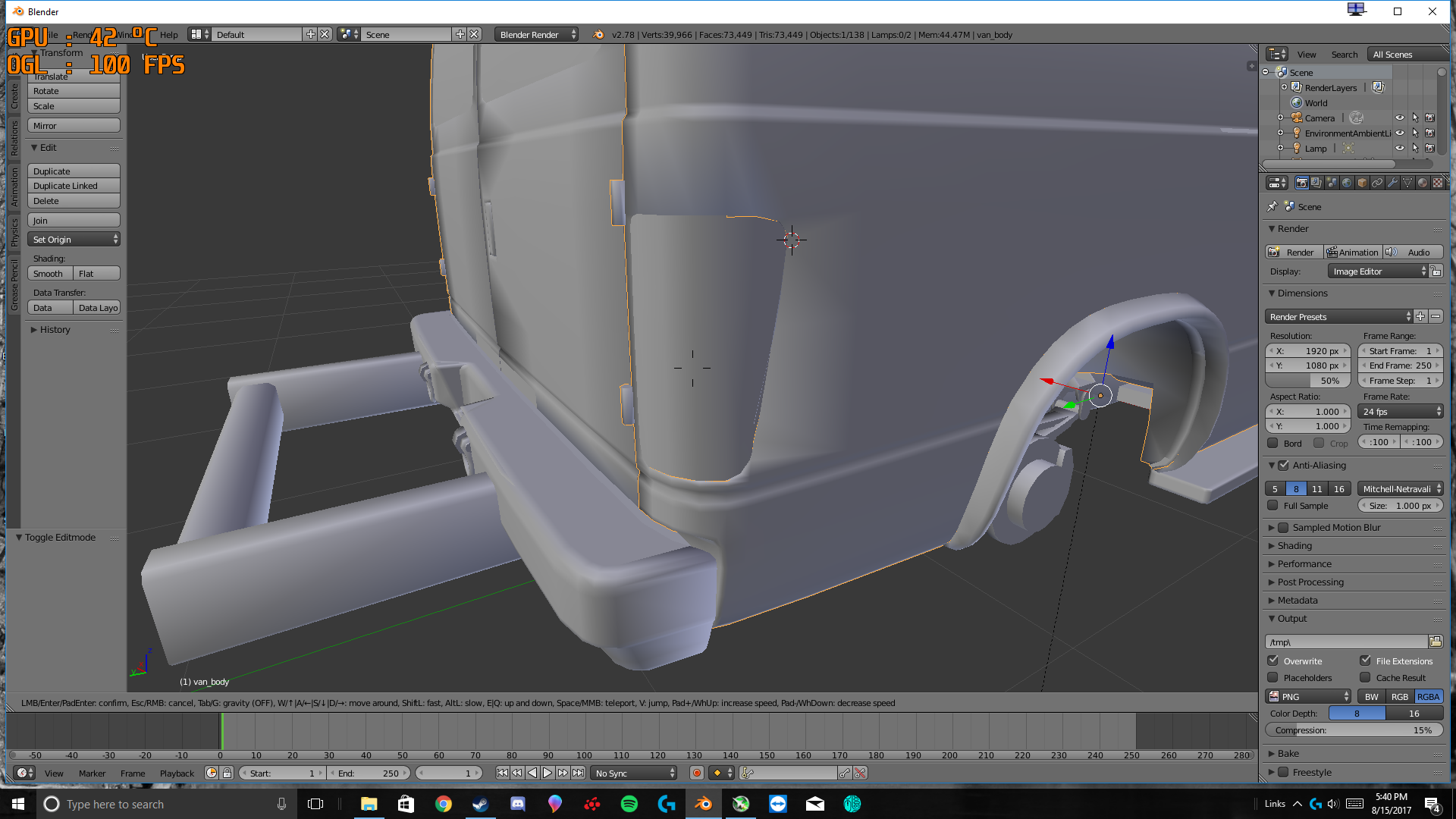
Task: Uncheck File Extensions option
Action: point(1365,661)
